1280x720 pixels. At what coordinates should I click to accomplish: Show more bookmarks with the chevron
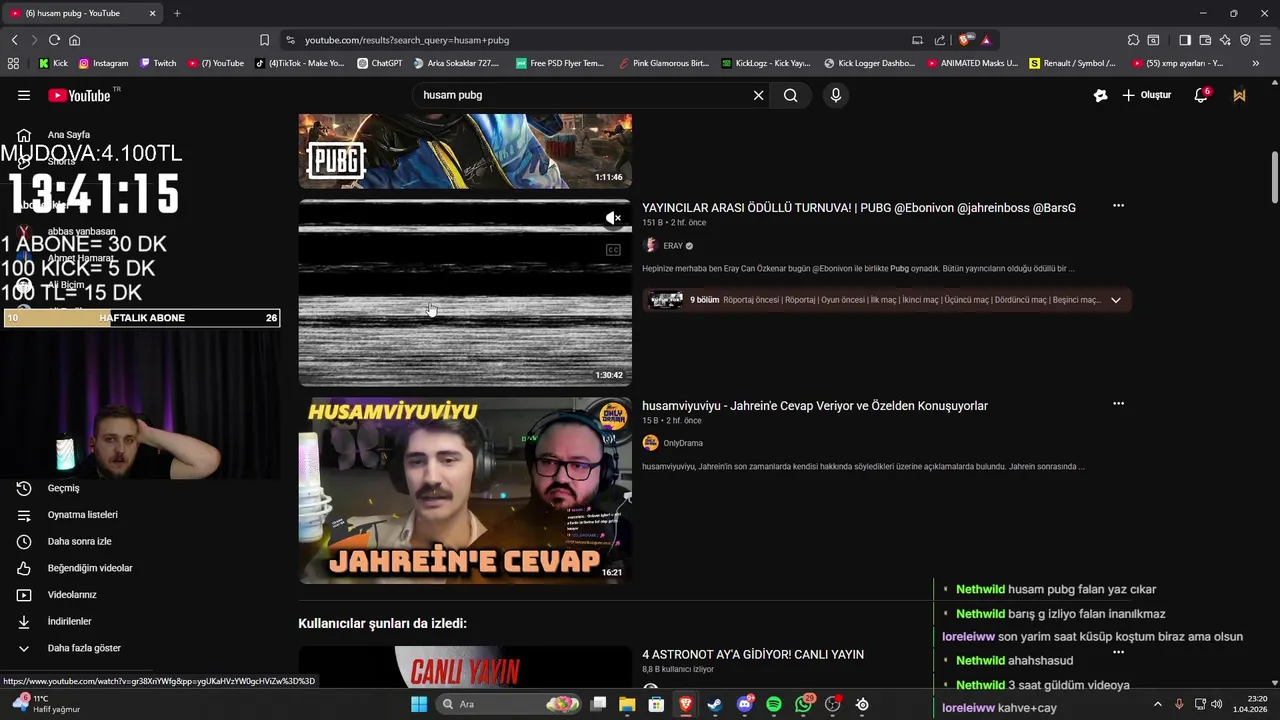point(1255,63)
